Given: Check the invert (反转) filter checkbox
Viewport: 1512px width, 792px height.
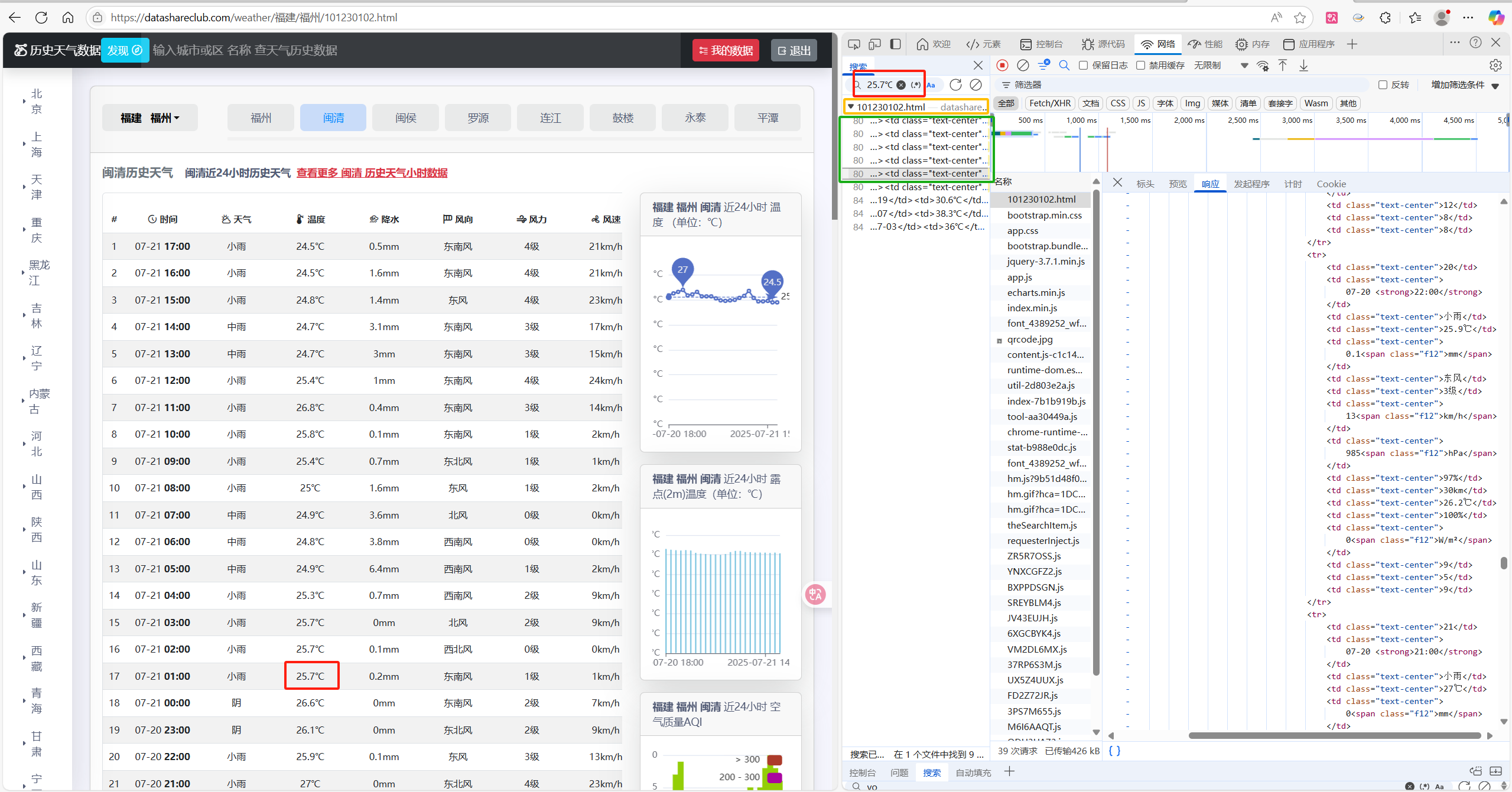Looking at the screenshot, I should click(x=1383, y=85).
